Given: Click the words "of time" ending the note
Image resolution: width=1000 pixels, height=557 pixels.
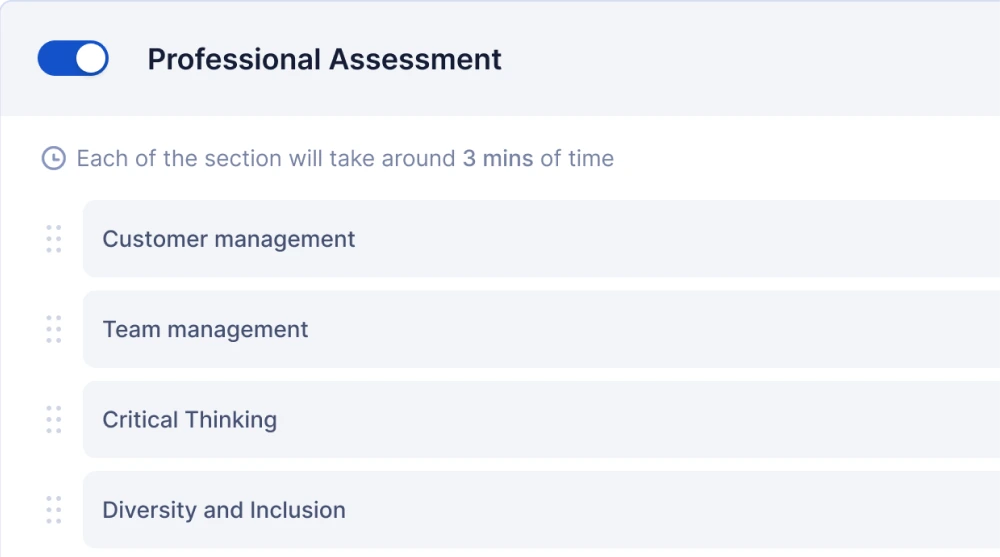Looking at the screenshot, I should (x=577, y=158).
